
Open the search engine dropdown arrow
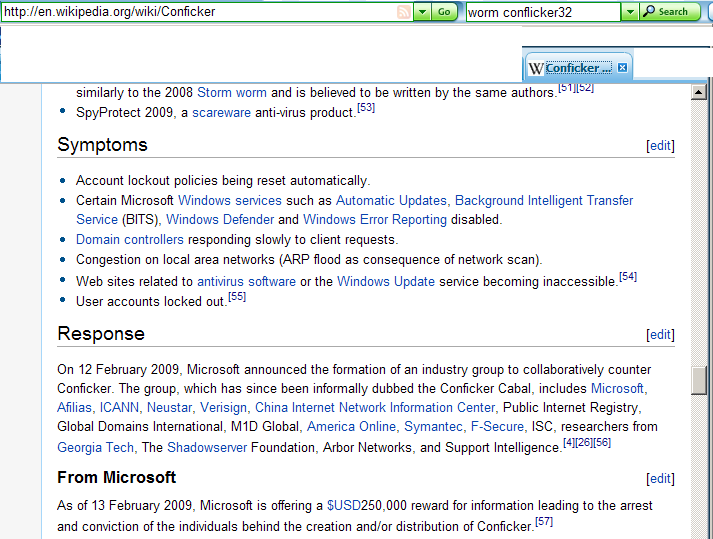[630, 12]
